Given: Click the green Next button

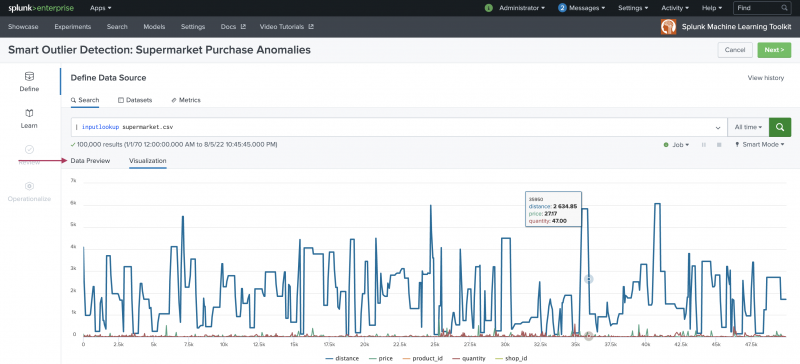Looking at the screenshot, I should click(x=774, y=50).
